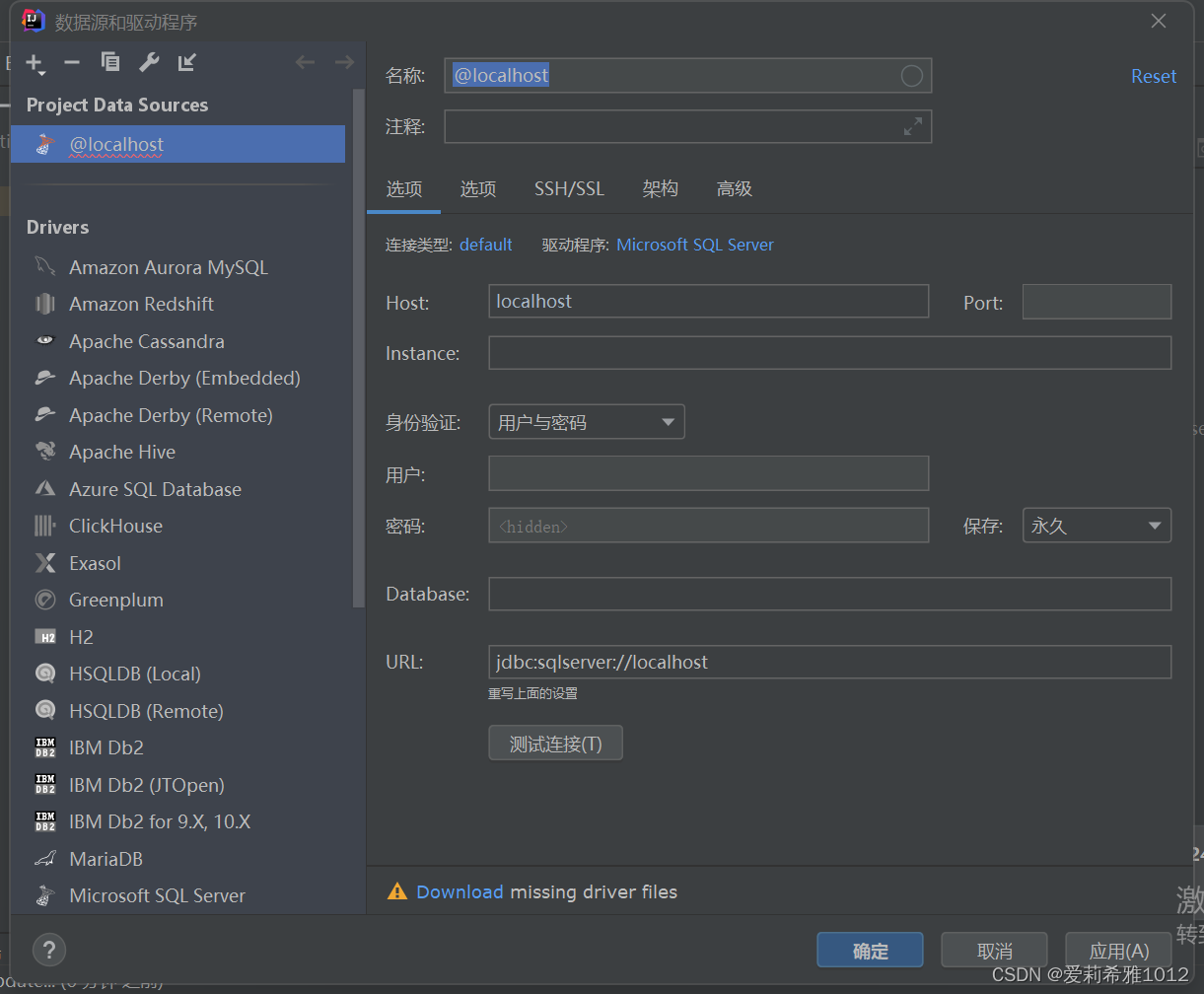Change connection type default link
Image resolution: width=1204 pixels, height=994 pixels.
(x=486, y=245)
